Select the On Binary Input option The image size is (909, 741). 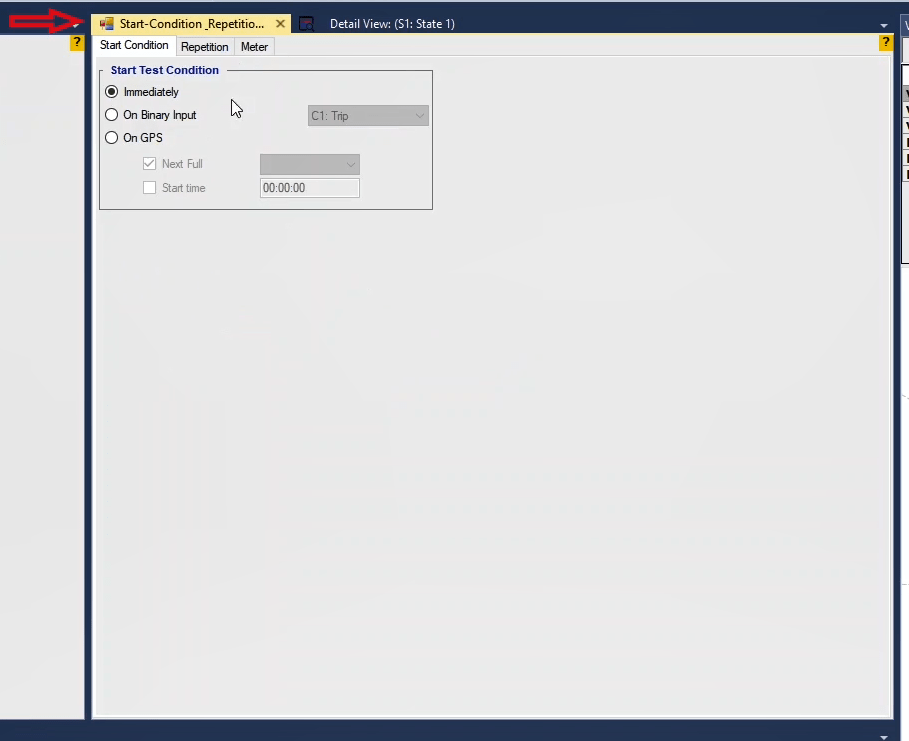tap(112, 115)
